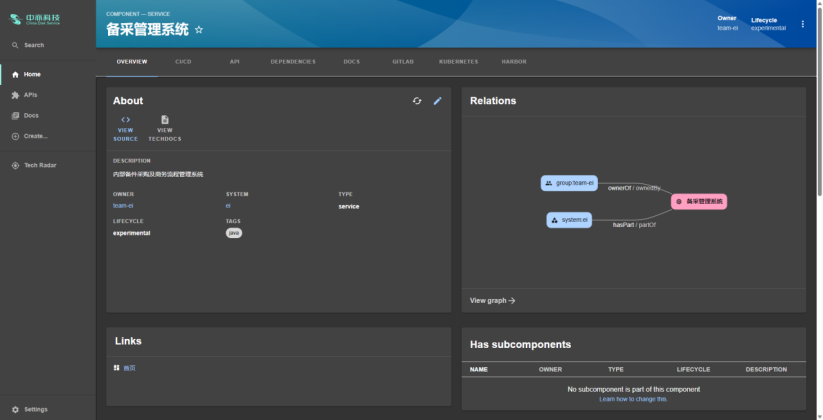Click Learn how to change this link
Image resolution: width=823 pixels, height=420 pixels.
pyautogui.click(x=633, y=399)
